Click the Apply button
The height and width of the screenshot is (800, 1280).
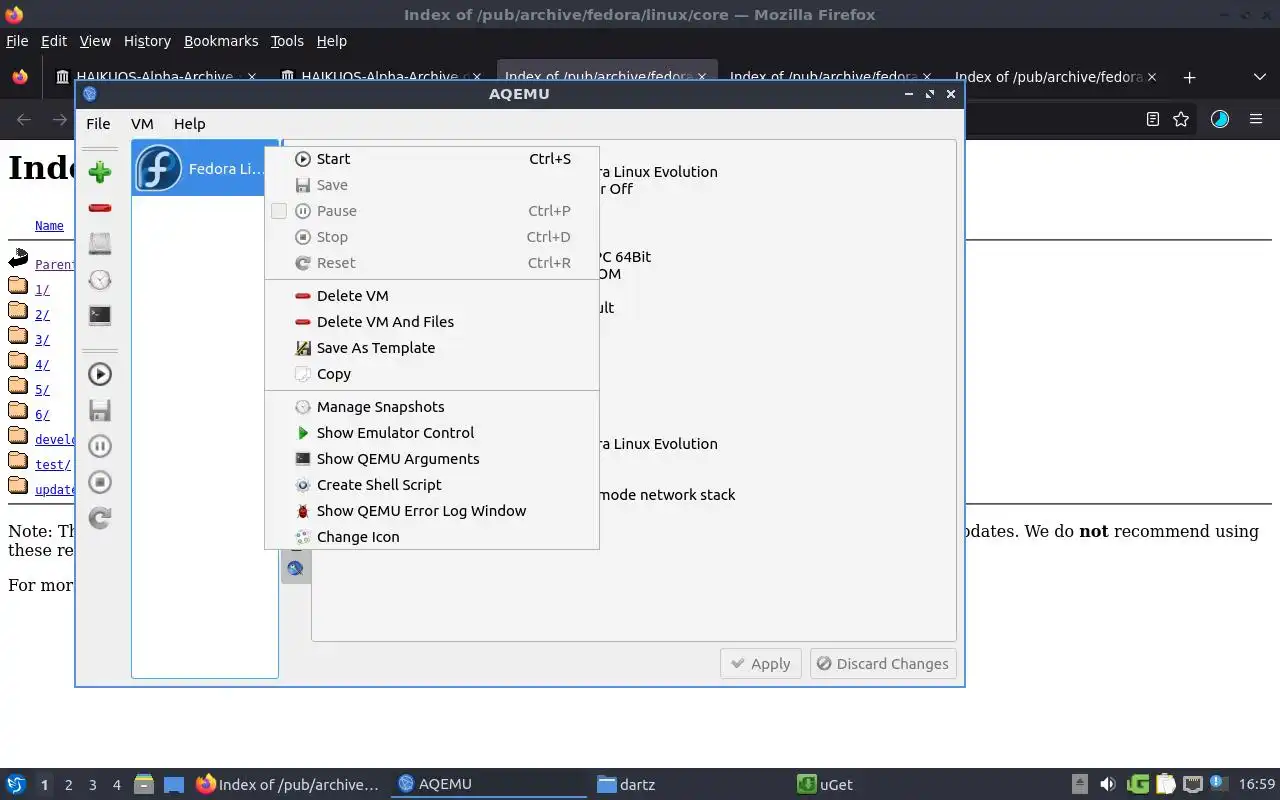760,664
